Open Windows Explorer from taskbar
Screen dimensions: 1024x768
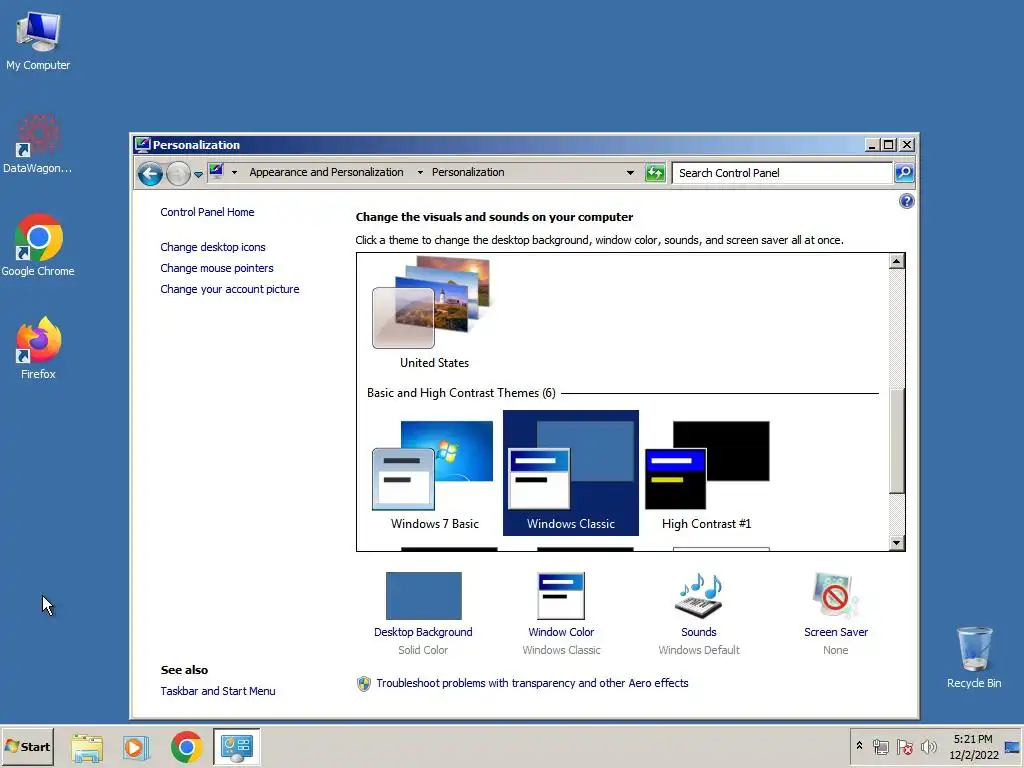pos(87,747)
